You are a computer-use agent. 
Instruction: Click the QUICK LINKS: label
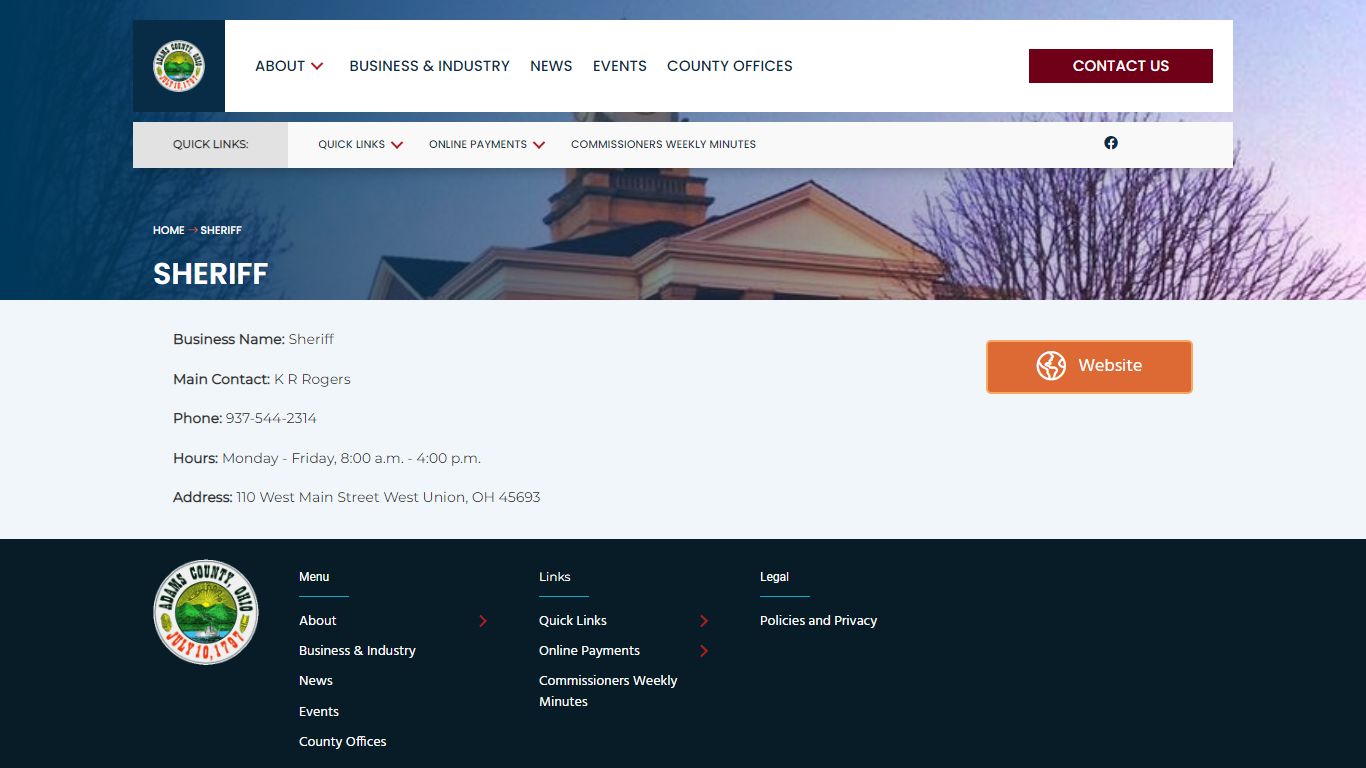point(211,144)
